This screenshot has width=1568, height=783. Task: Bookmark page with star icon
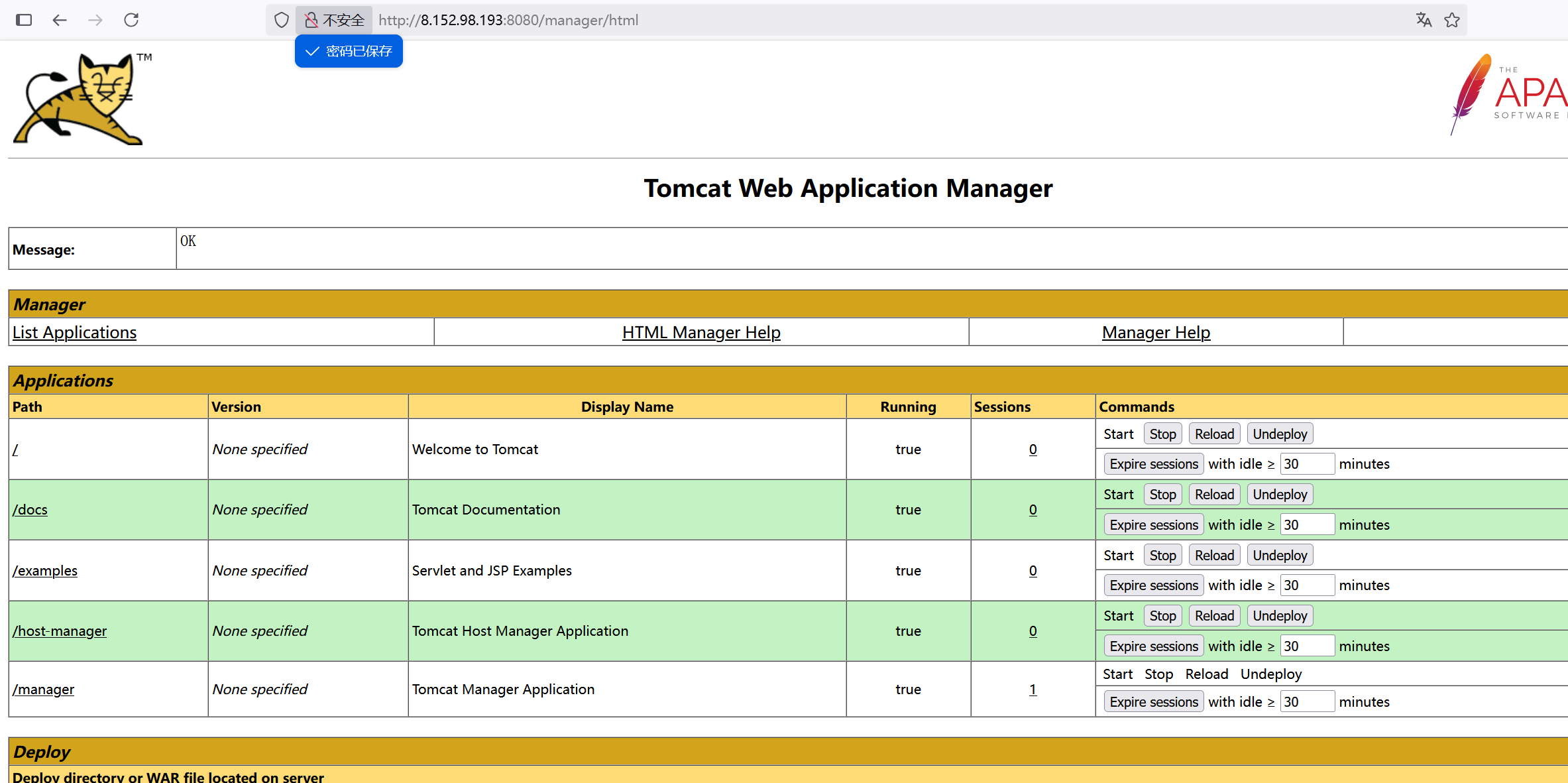coord(1452,20)
